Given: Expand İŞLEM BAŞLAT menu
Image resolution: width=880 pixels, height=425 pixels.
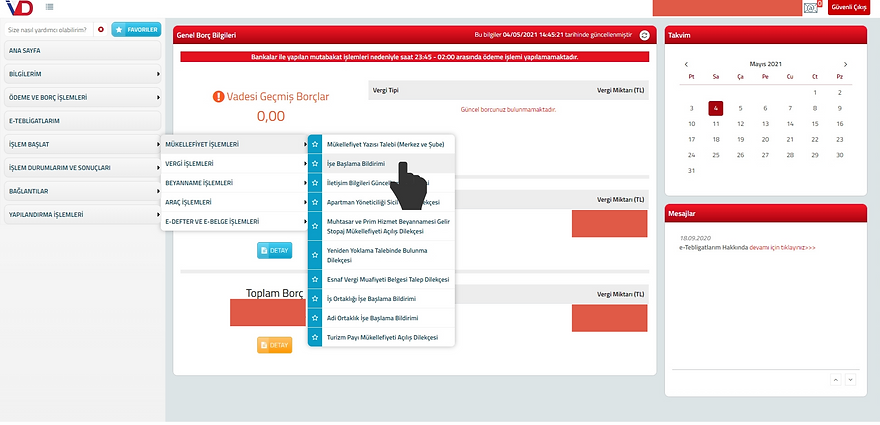Looking at the screenshot, I should [x=82, y=144].
